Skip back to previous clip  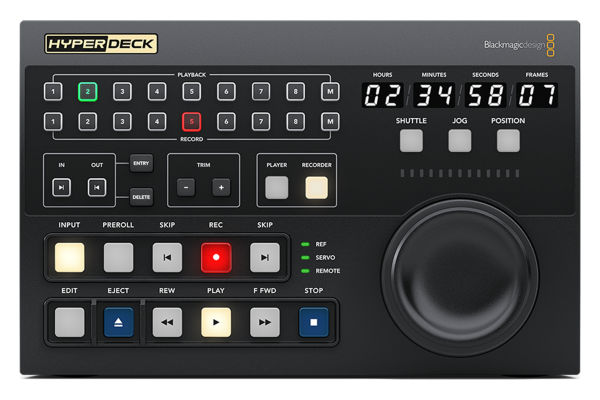tap(167, 258)
